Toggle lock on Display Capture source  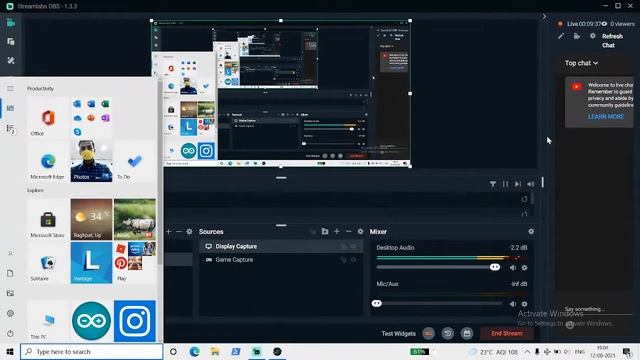(344, 247)
